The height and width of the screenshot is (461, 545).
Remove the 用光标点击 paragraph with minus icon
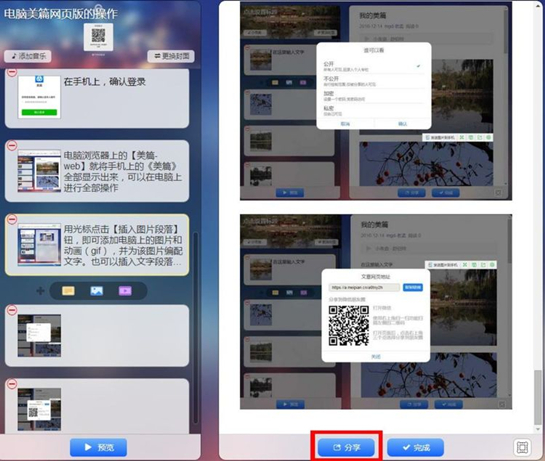coord(12,219)
